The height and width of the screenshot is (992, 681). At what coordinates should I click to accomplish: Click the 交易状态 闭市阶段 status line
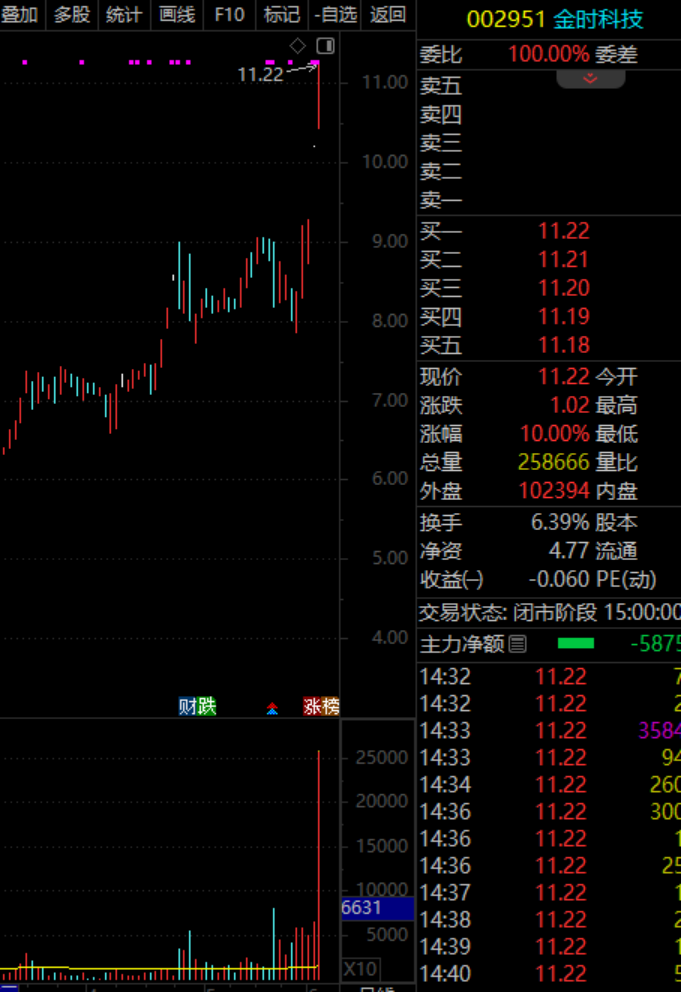point(549,612)
